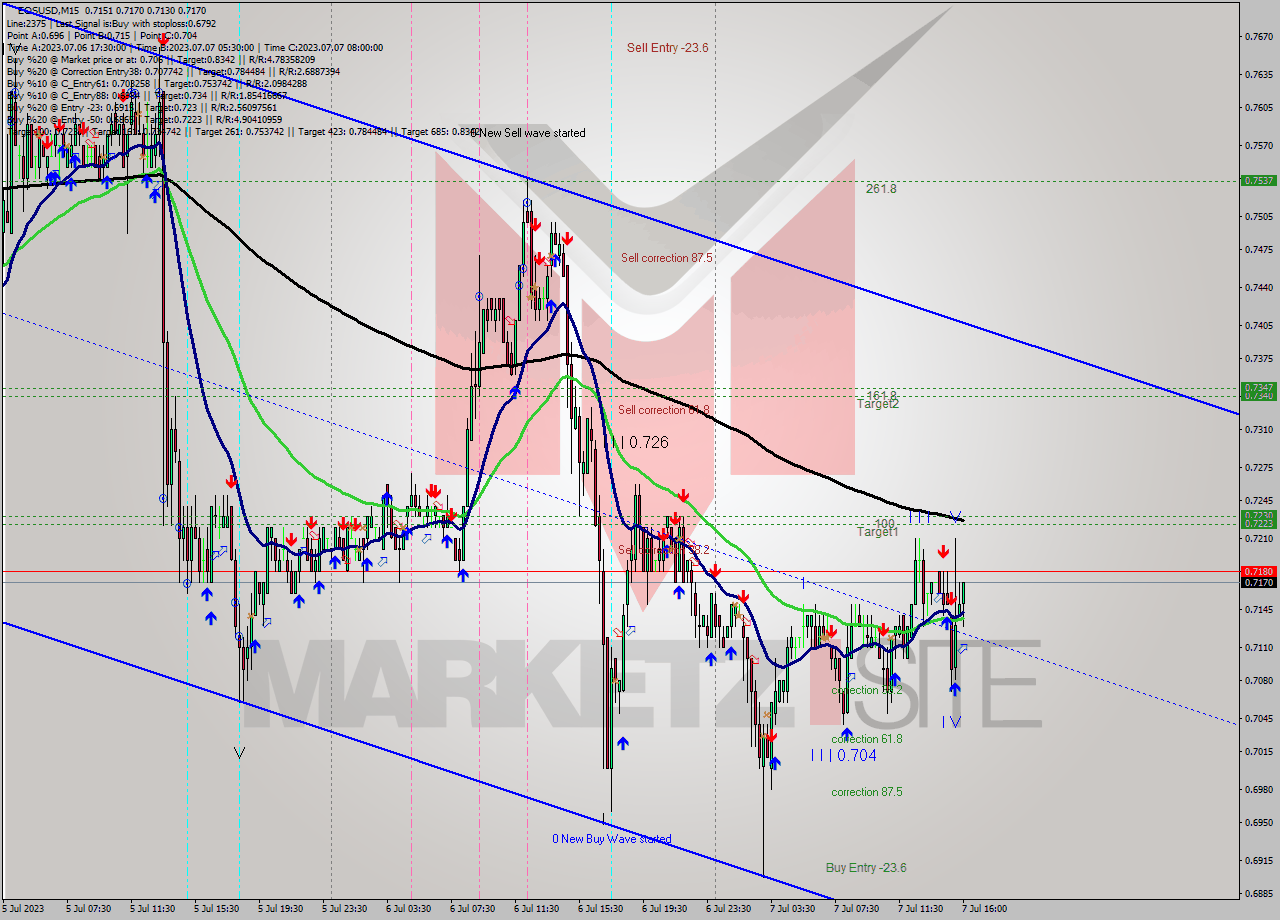Click the '0 New Sell wave started' label
The image size is (1280, 920).
pos(528,133)
